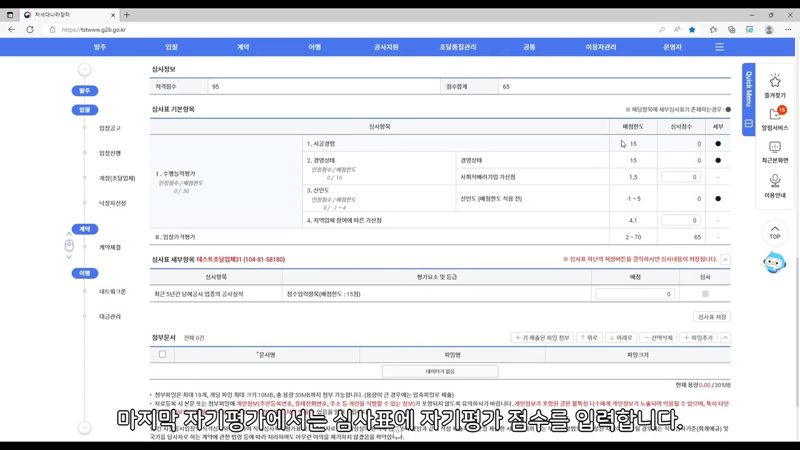
Task: Open the 최근본화면 recent screens icon
Action: pyautogui.click(x=774, y=152)
